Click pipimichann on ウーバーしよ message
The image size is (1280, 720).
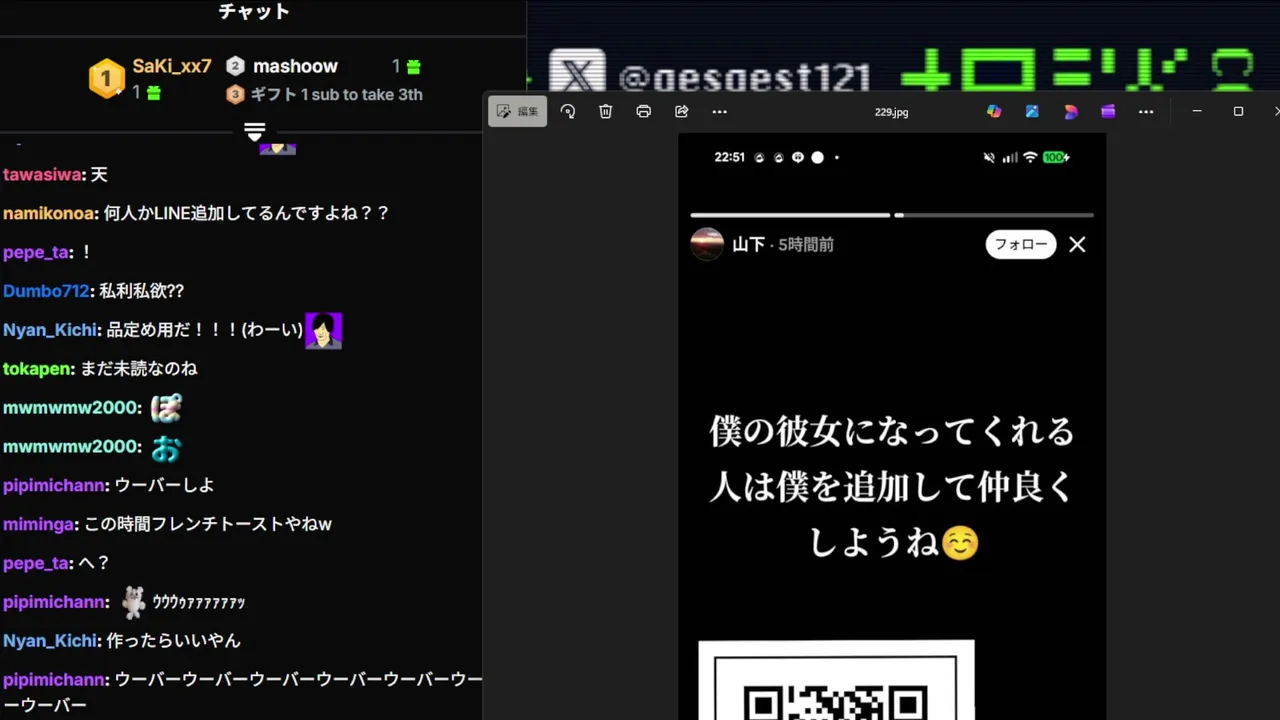point(54,485)
